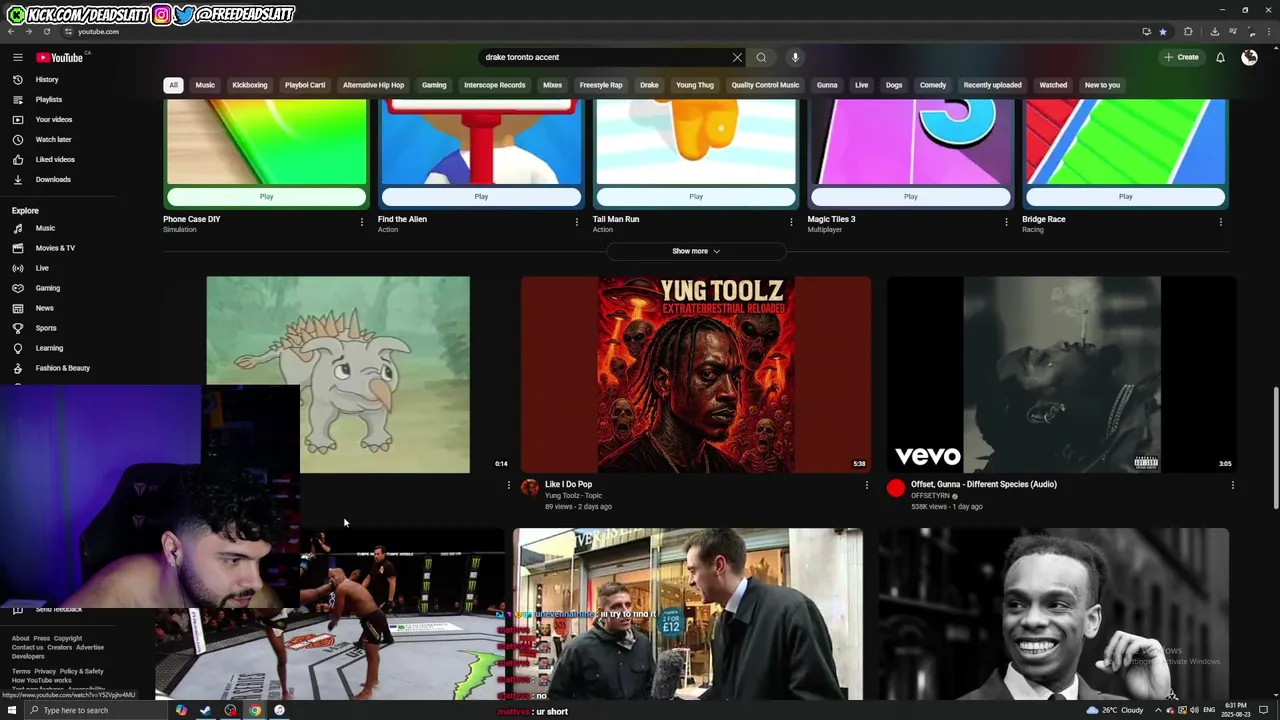
Task: Open Steam from the taskbar
Action: pyautogui.click(x=206, y=710)
